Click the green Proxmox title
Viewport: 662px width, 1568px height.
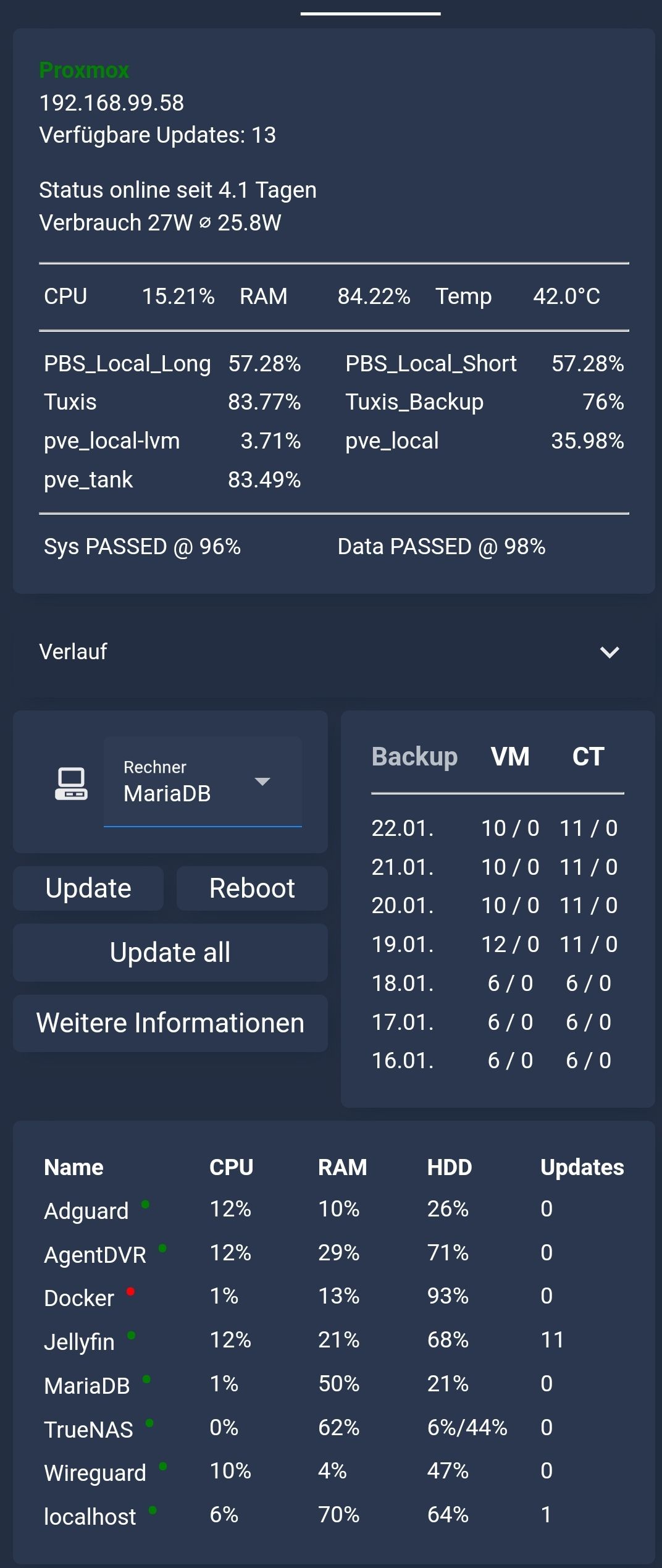pyautogui.click(x=84, y=70)
